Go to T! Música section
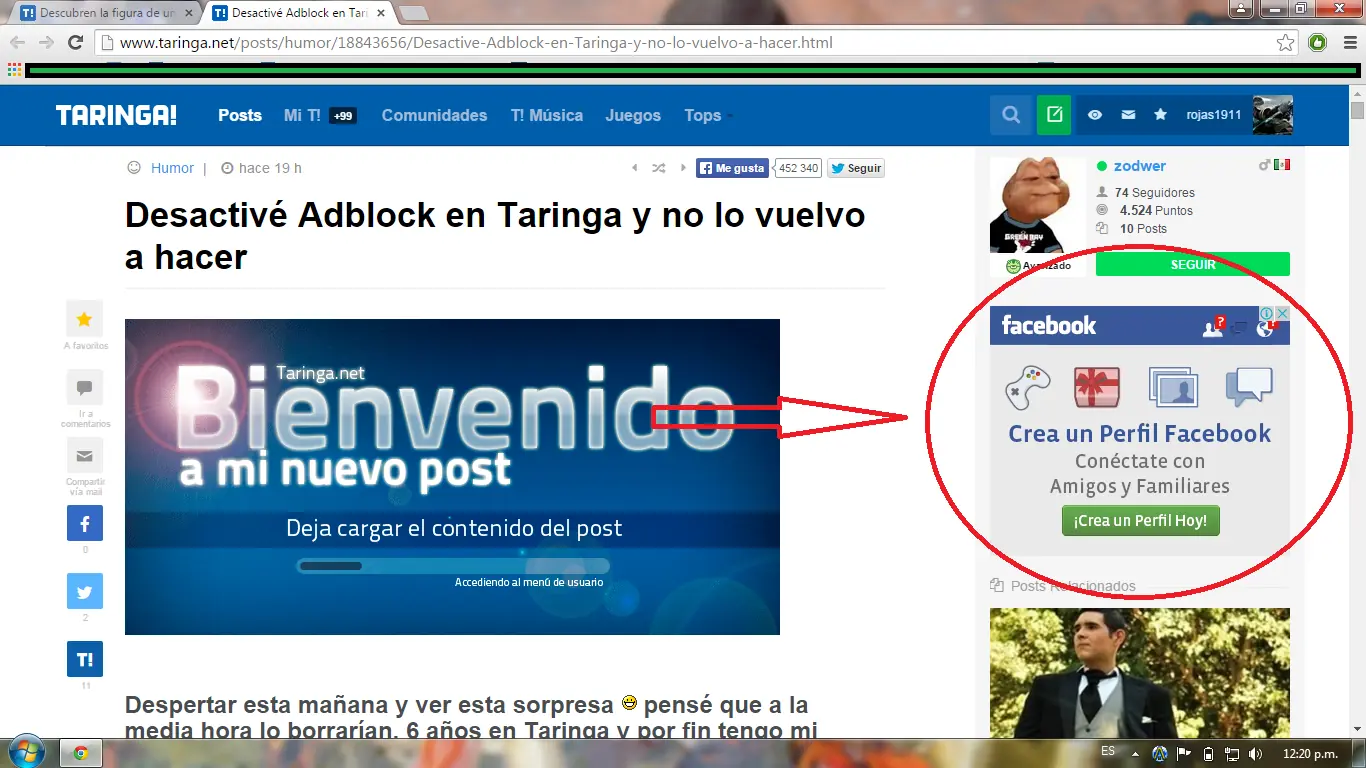Image resolution: width=1366 pixels, height=768 pixels. tap(547, 115)
